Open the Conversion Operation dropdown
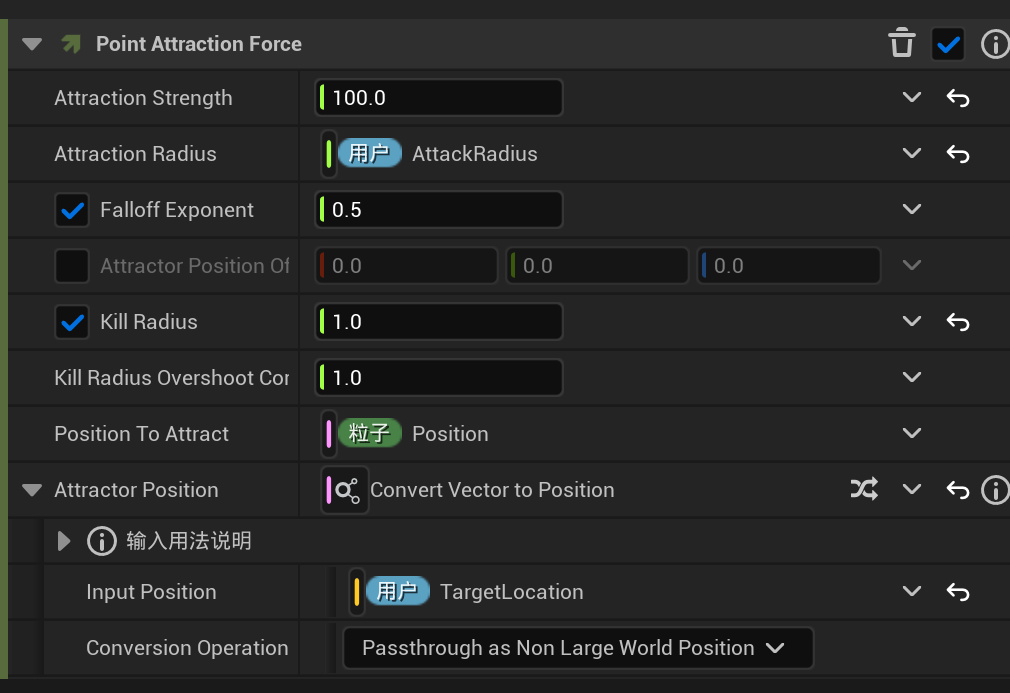 (577, 648)
